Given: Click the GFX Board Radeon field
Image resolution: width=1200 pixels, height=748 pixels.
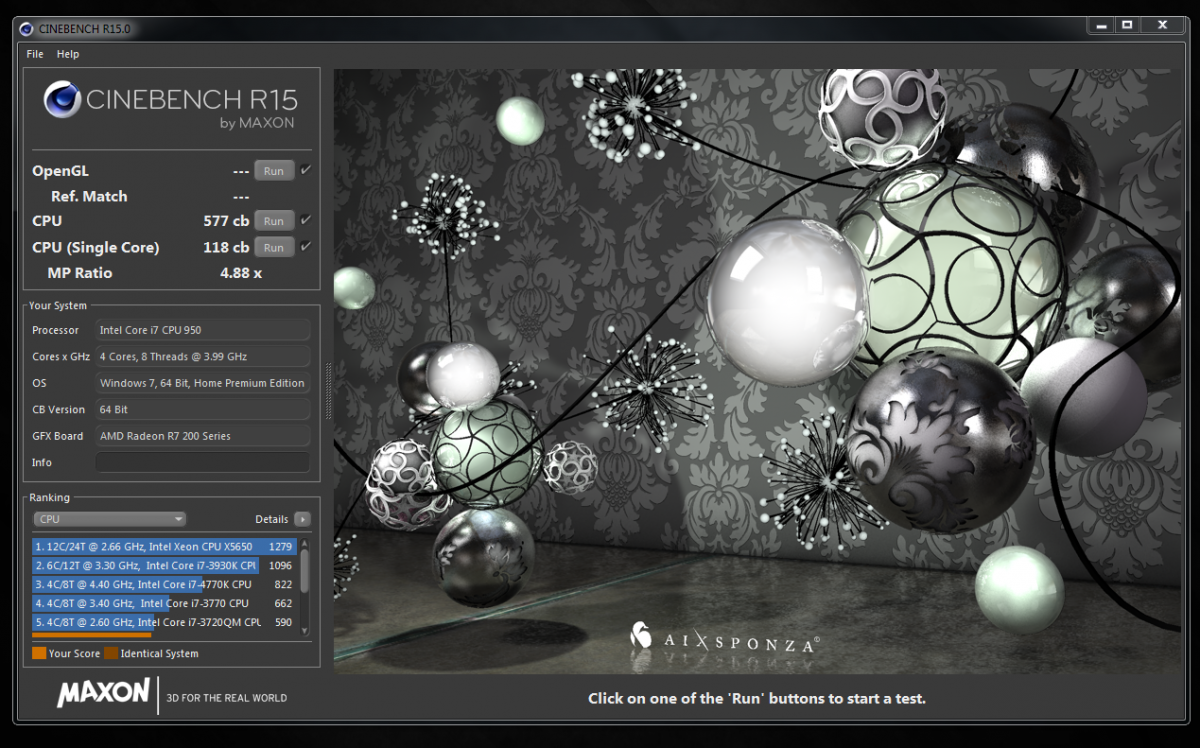Looking at the screenshot, I should pyautogui.click(x=203, y=436).
